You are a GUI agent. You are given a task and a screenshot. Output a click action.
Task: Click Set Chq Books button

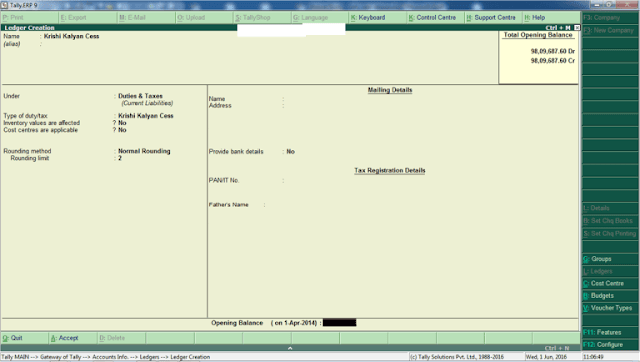[610, 221]
